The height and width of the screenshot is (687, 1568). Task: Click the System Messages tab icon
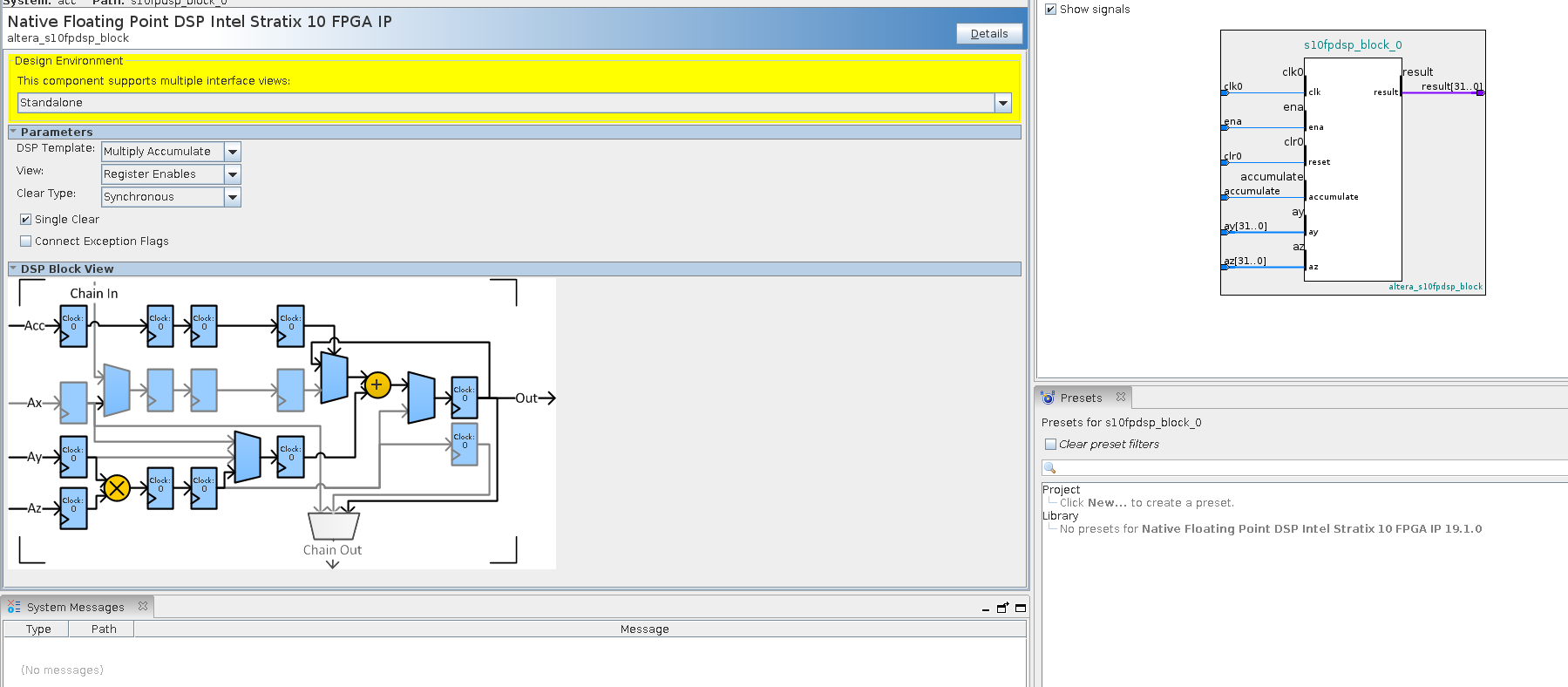pos(14,607)
